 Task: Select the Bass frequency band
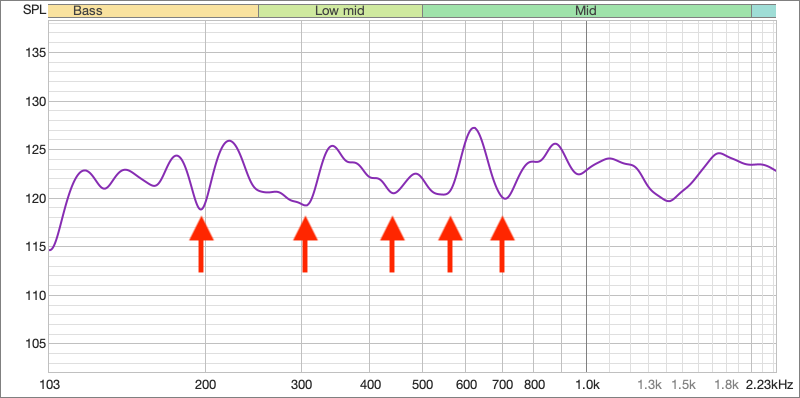(153, 11)
